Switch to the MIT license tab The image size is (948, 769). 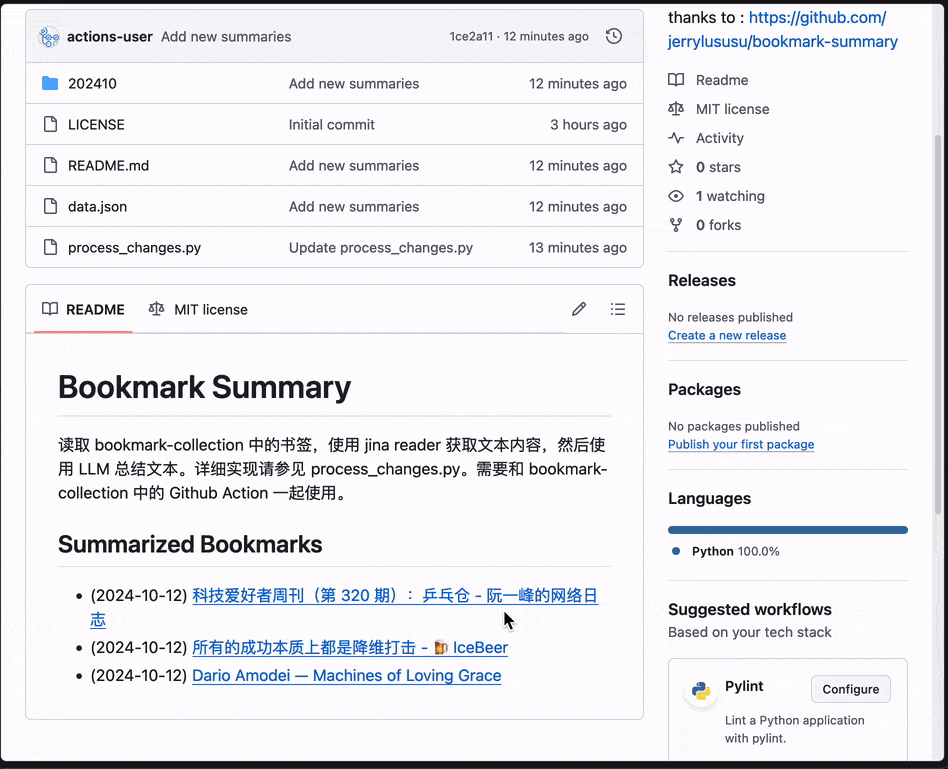coord(198,309)
